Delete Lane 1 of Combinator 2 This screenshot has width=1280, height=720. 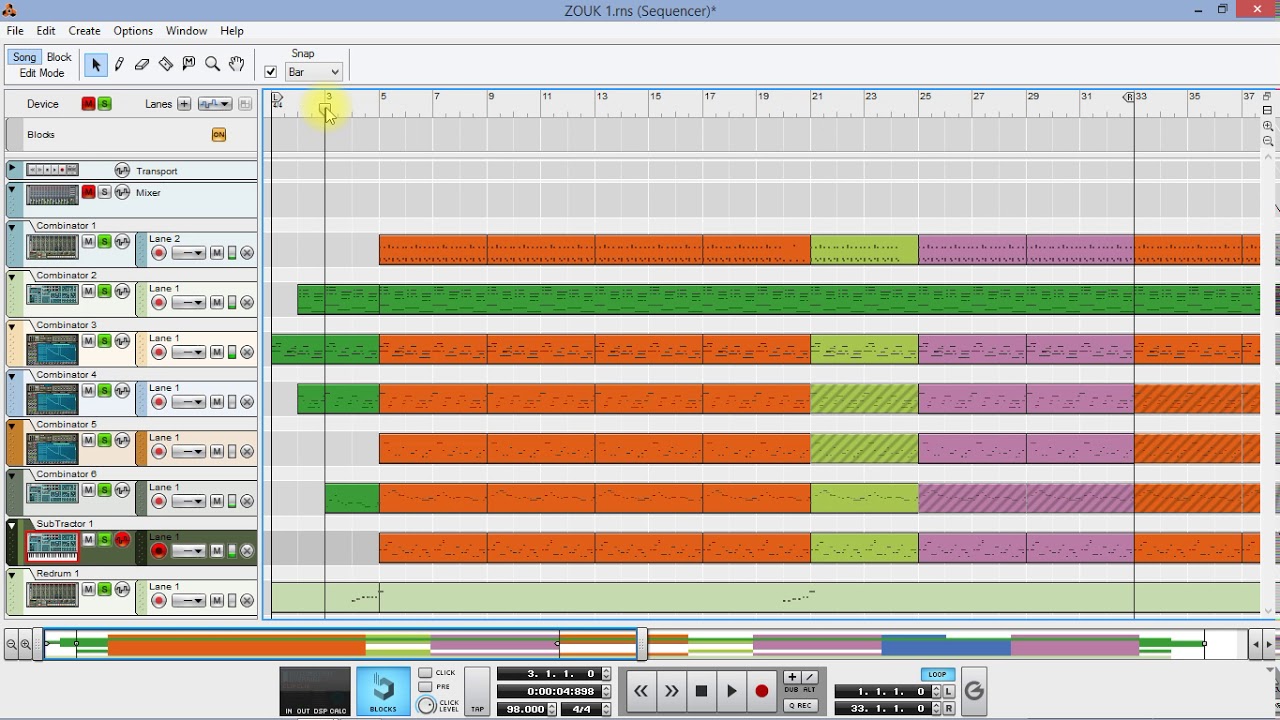coord(247,303)
